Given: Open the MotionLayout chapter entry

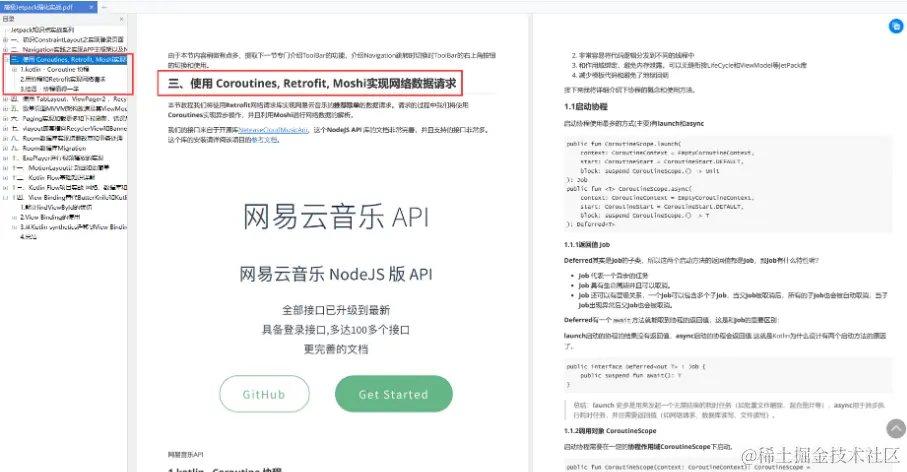Looking at the screenshot, I should click(61, 168).
